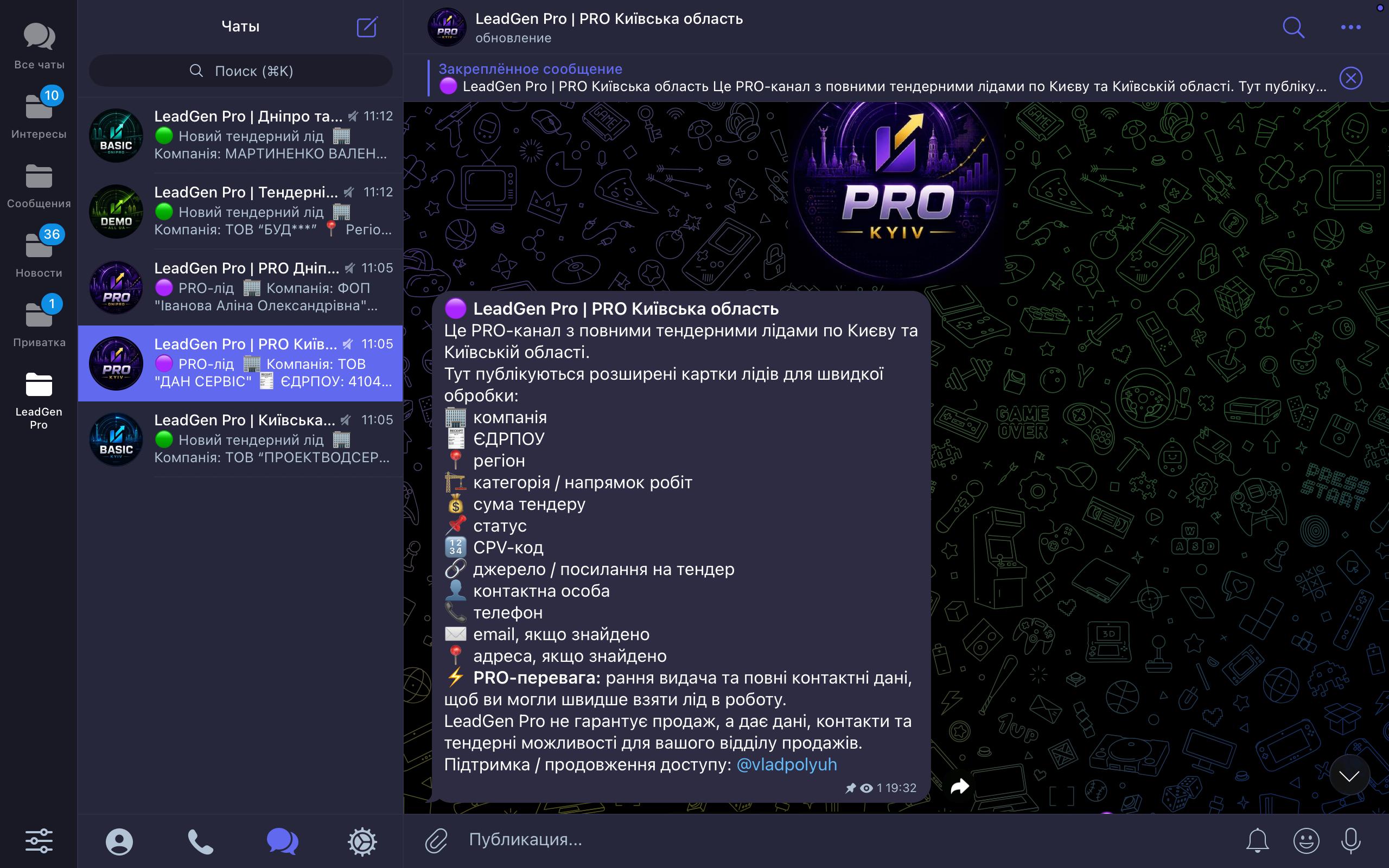Open the 'Интересы' folder with 10 unread
Image resolution: width=1389 pixels, height=868 pixels.
tap(39, 114)
